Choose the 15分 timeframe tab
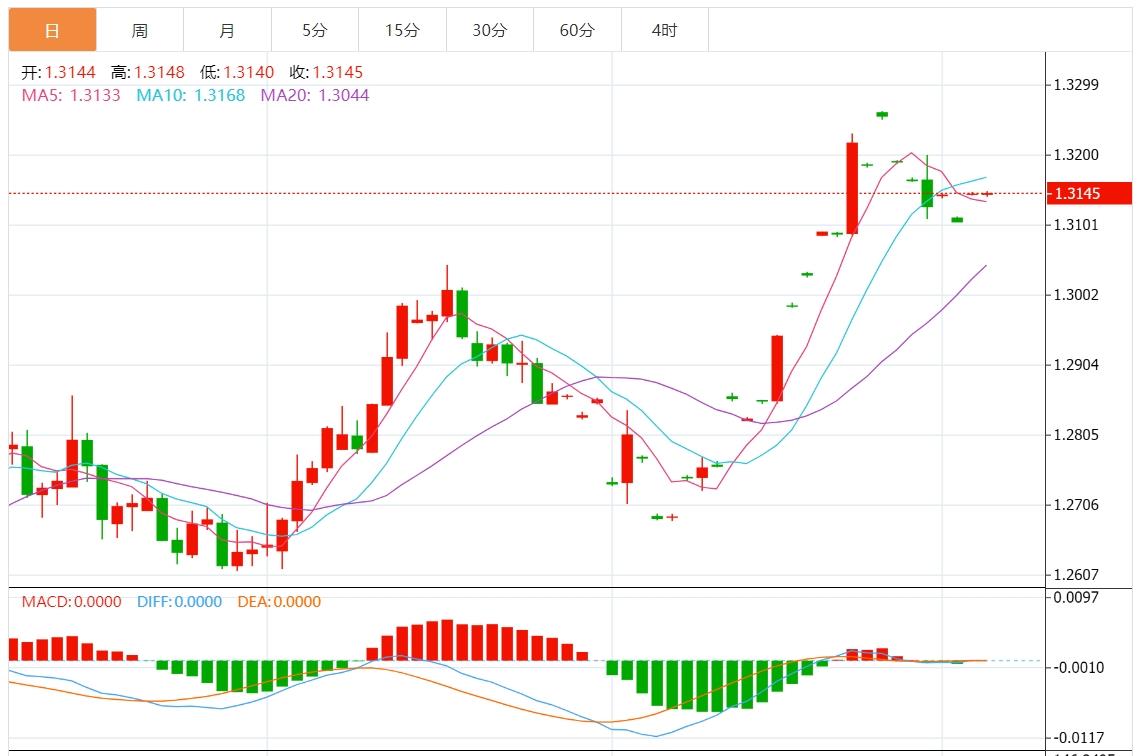Viewport: 1144px width, 756px height. point(402,30)
